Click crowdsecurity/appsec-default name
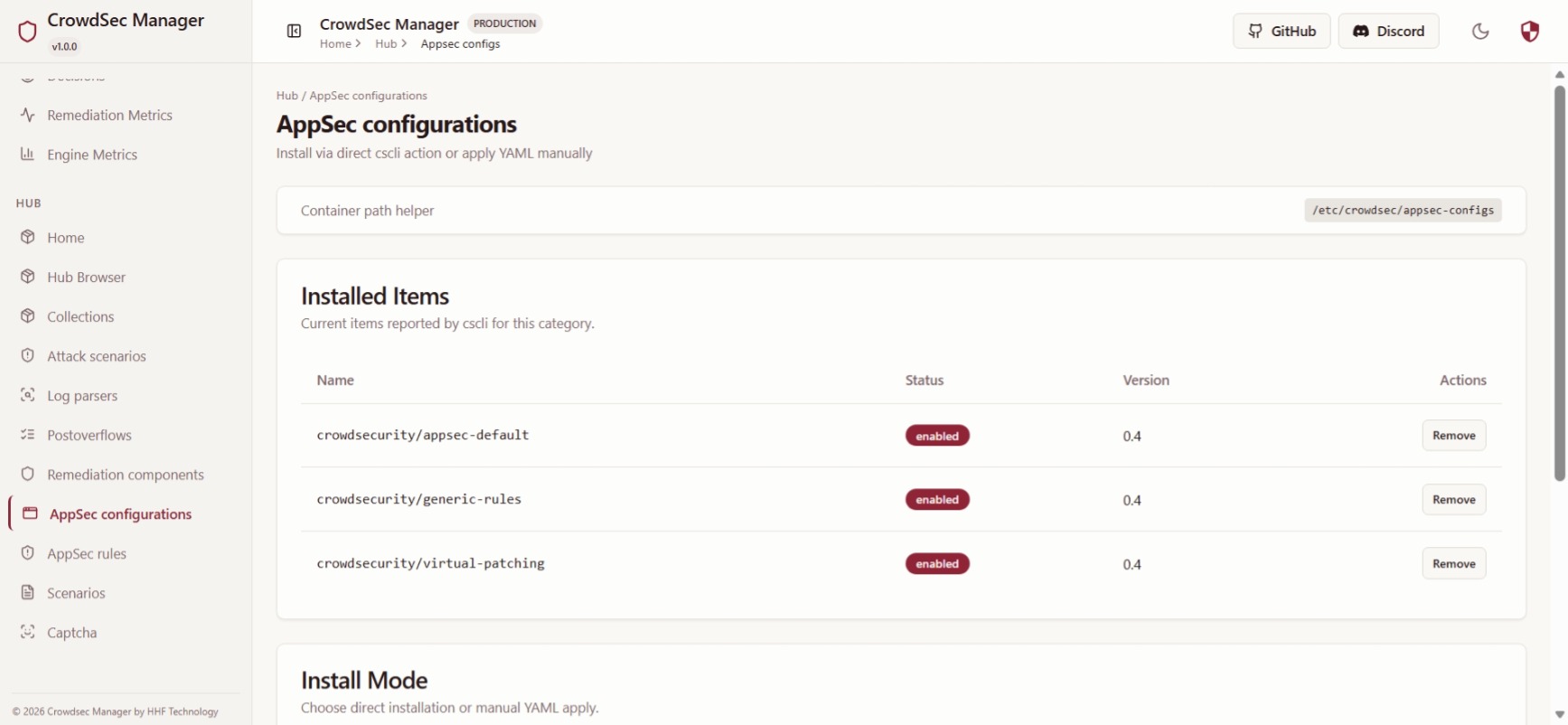 422,435
